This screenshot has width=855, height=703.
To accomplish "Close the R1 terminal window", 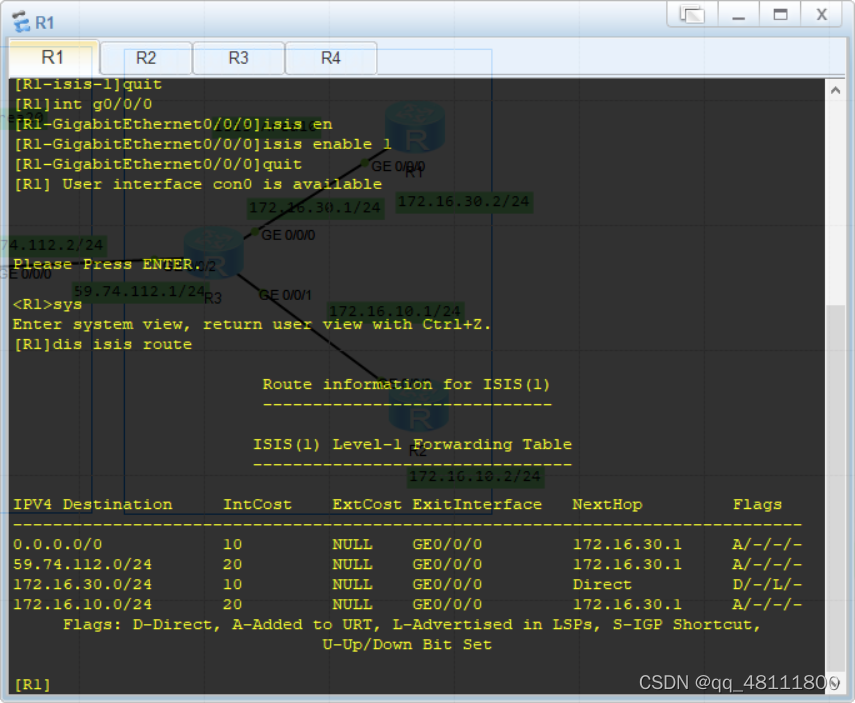I will (x=822, y=15).
